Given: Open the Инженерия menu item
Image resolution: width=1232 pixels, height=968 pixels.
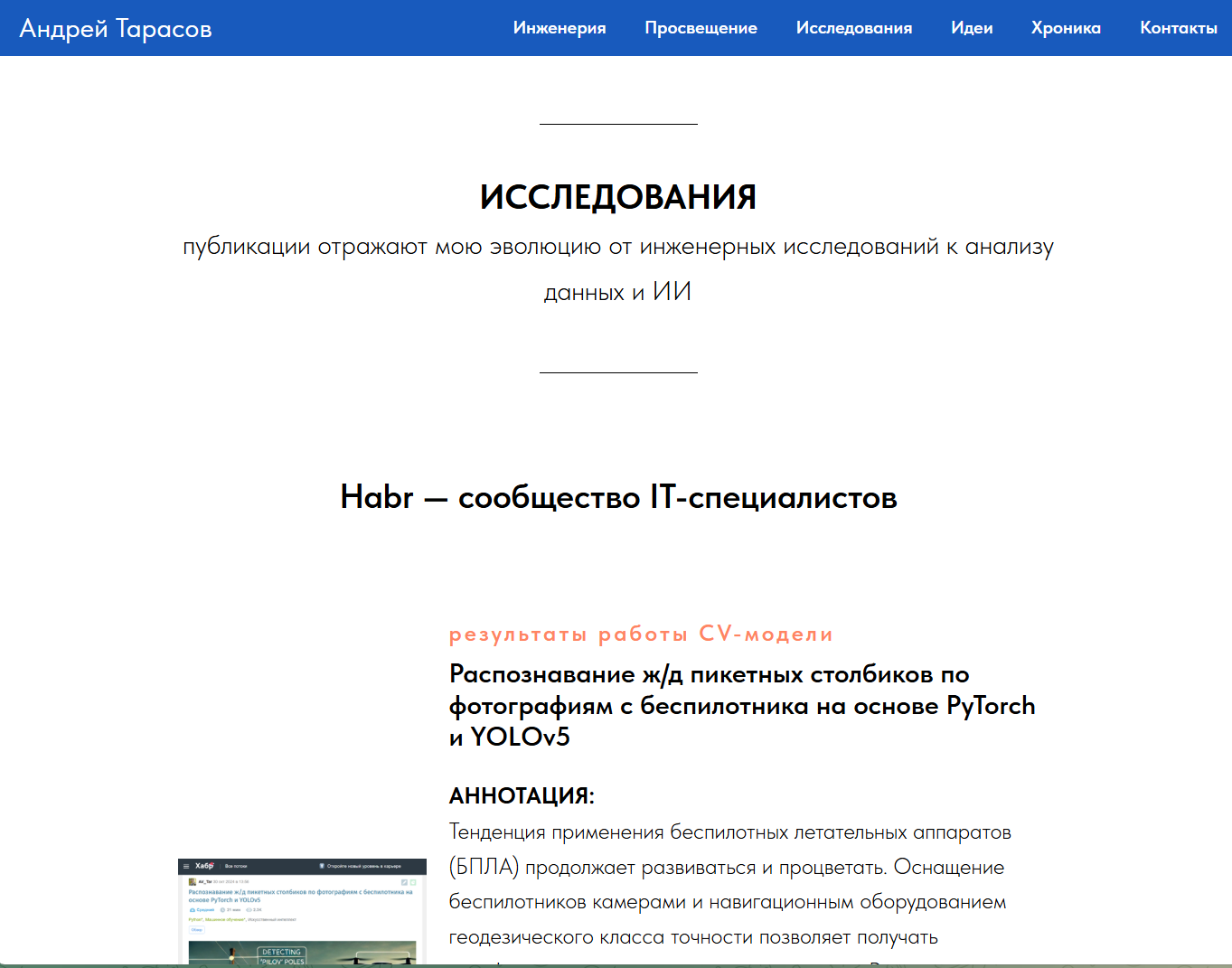Looking at the screenshot, I should [560, 28].
